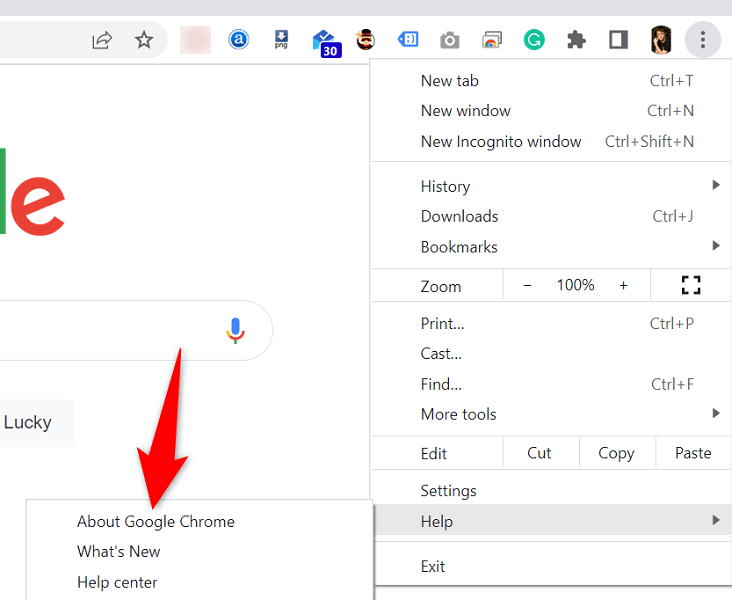Click the three-dot Chrome menu button

703,40
